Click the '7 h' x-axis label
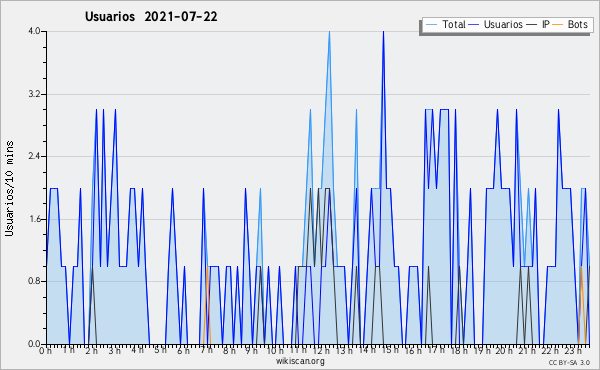Screen dimensions: 600x370 pyautogui.click(x=207, y=350)
